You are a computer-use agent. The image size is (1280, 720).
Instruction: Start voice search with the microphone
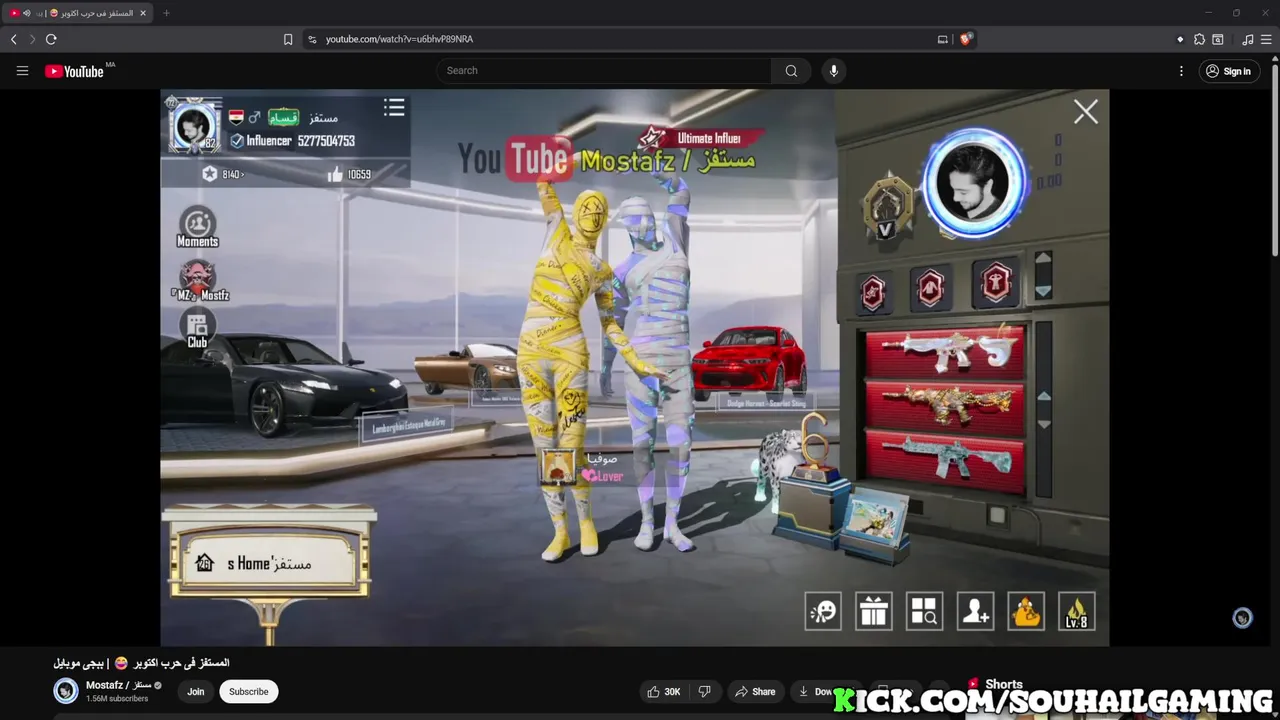pyautogui.click(x=834, y=71)
